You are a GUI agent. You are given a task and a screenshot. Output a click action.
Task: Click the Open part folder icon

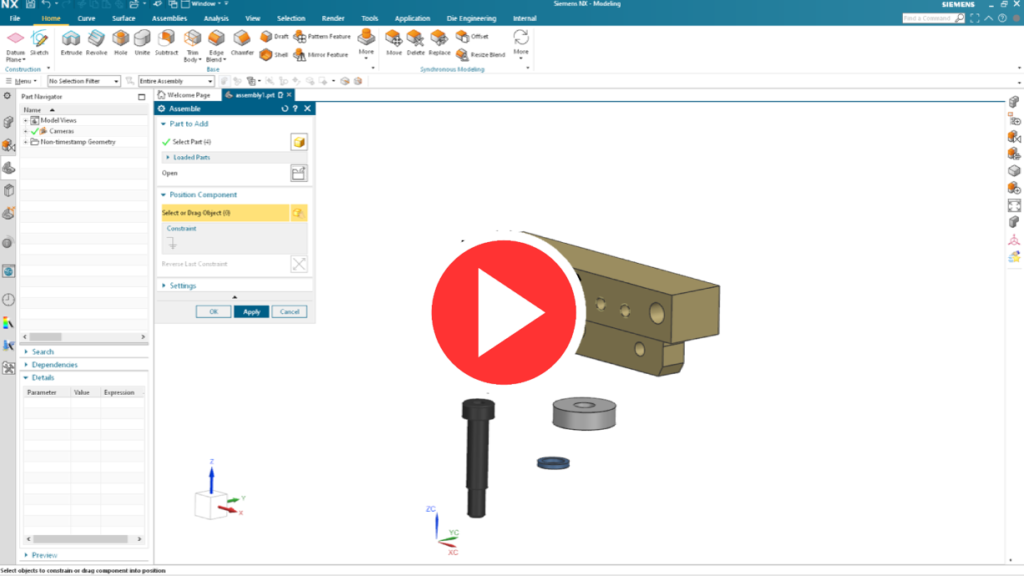click(x=298, y=173)
